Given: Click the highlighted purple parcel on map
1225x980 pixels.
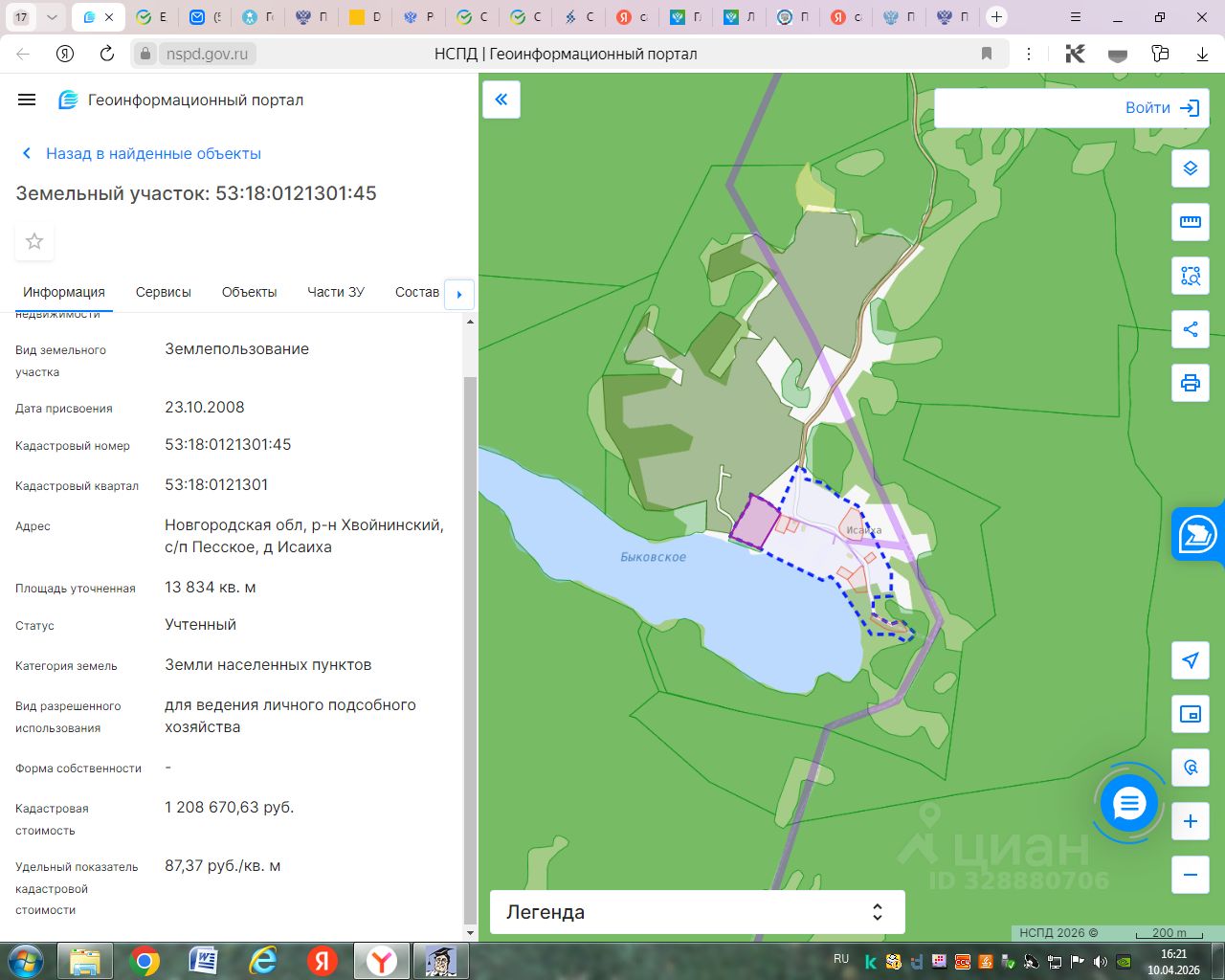Looking at the screenshot, I should 755,523.
